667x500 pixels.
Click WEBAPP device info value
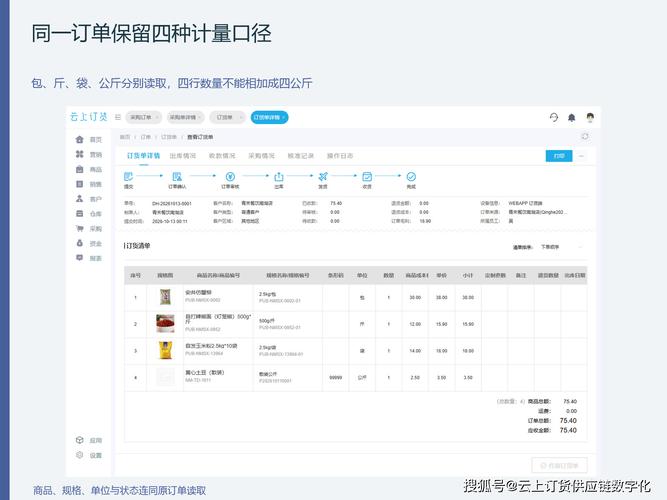(525, 203)
